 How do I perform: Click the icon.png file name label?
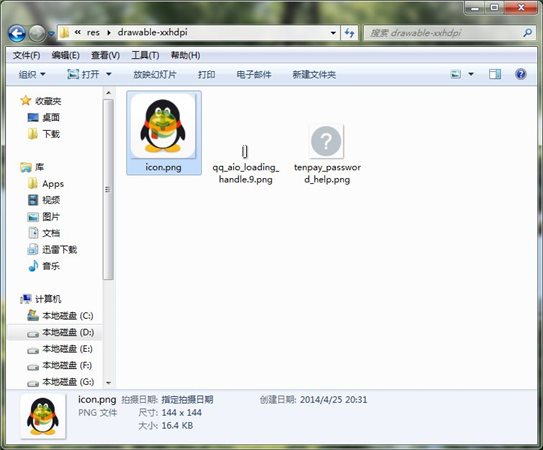(x=163, y=167)
